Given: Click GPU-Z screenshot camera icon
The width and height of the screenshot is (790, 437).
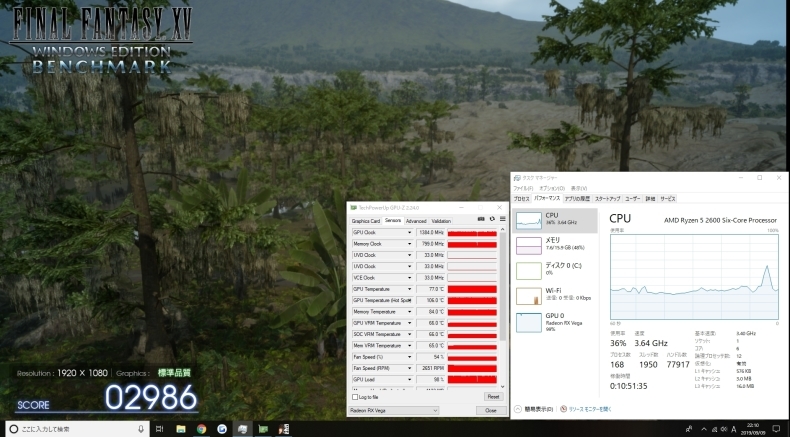Looking at the screenshot, I should click(x=481, y=219).
